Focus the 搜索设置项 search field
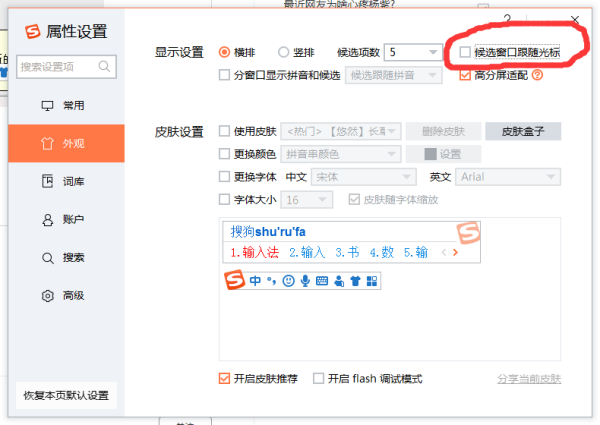Image resolution: width=600 pixels, height=425 pixels. [66, 67]
